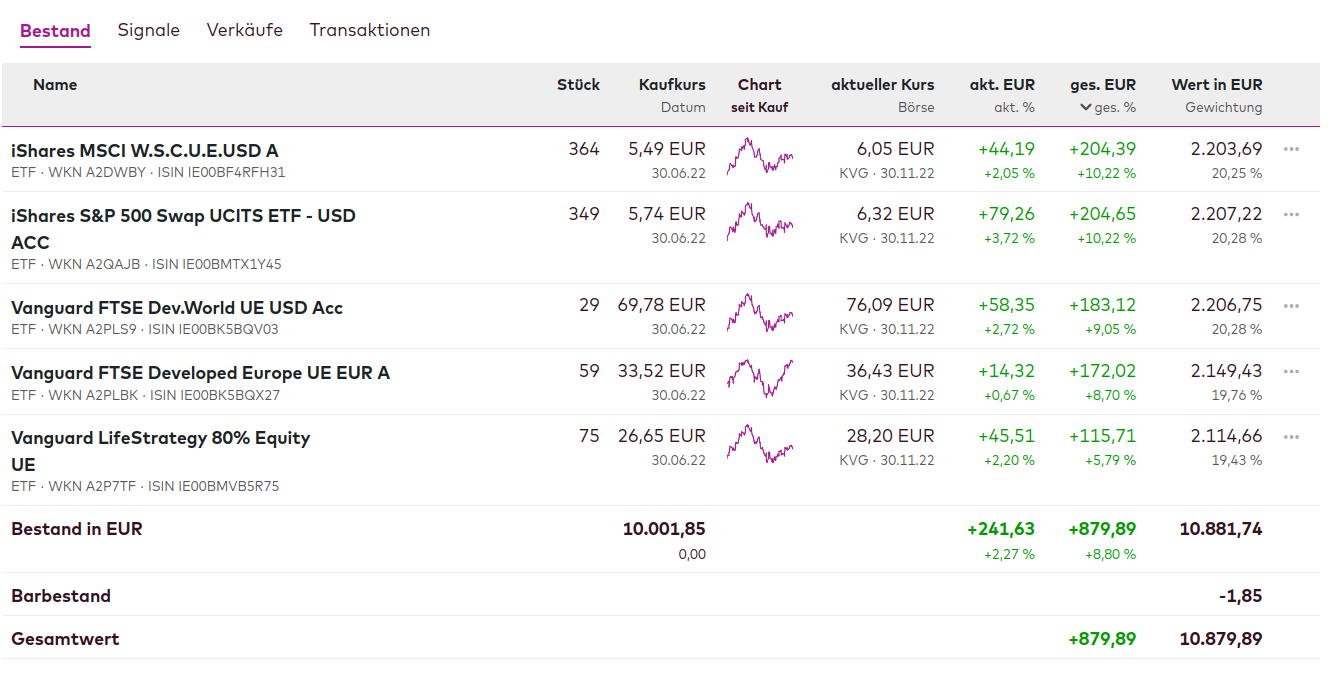The height and width of the screenshot is (688, 1329).
Task: Sort by the Stück column header
Action: [578, 85]
